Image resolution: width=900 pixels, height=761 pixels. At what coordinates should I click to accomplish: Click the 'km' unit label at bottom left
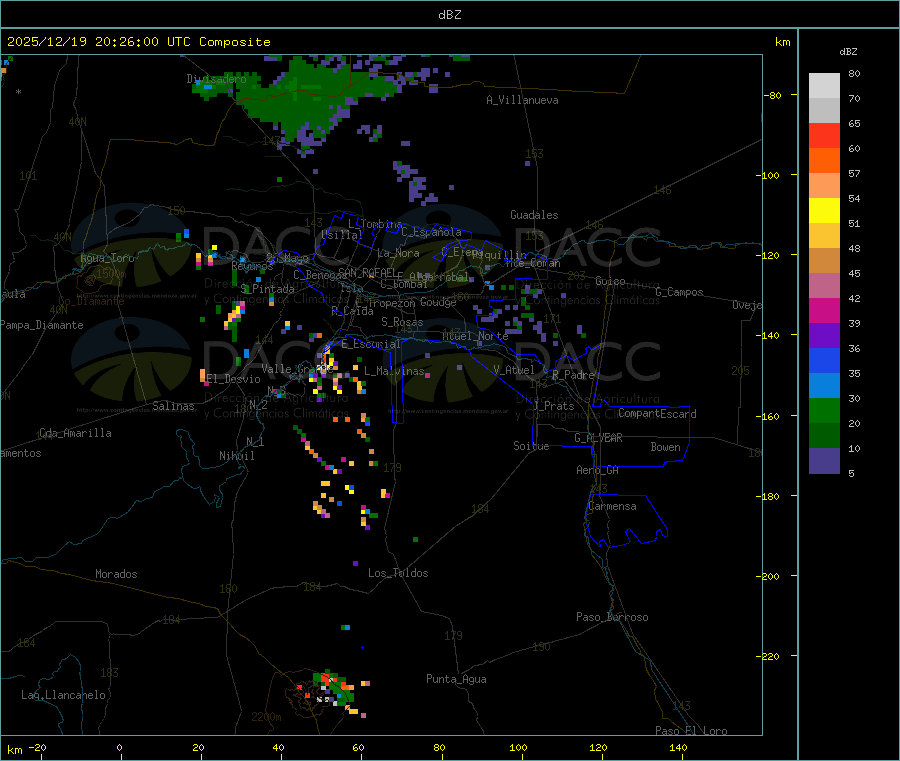pos(14,750)
